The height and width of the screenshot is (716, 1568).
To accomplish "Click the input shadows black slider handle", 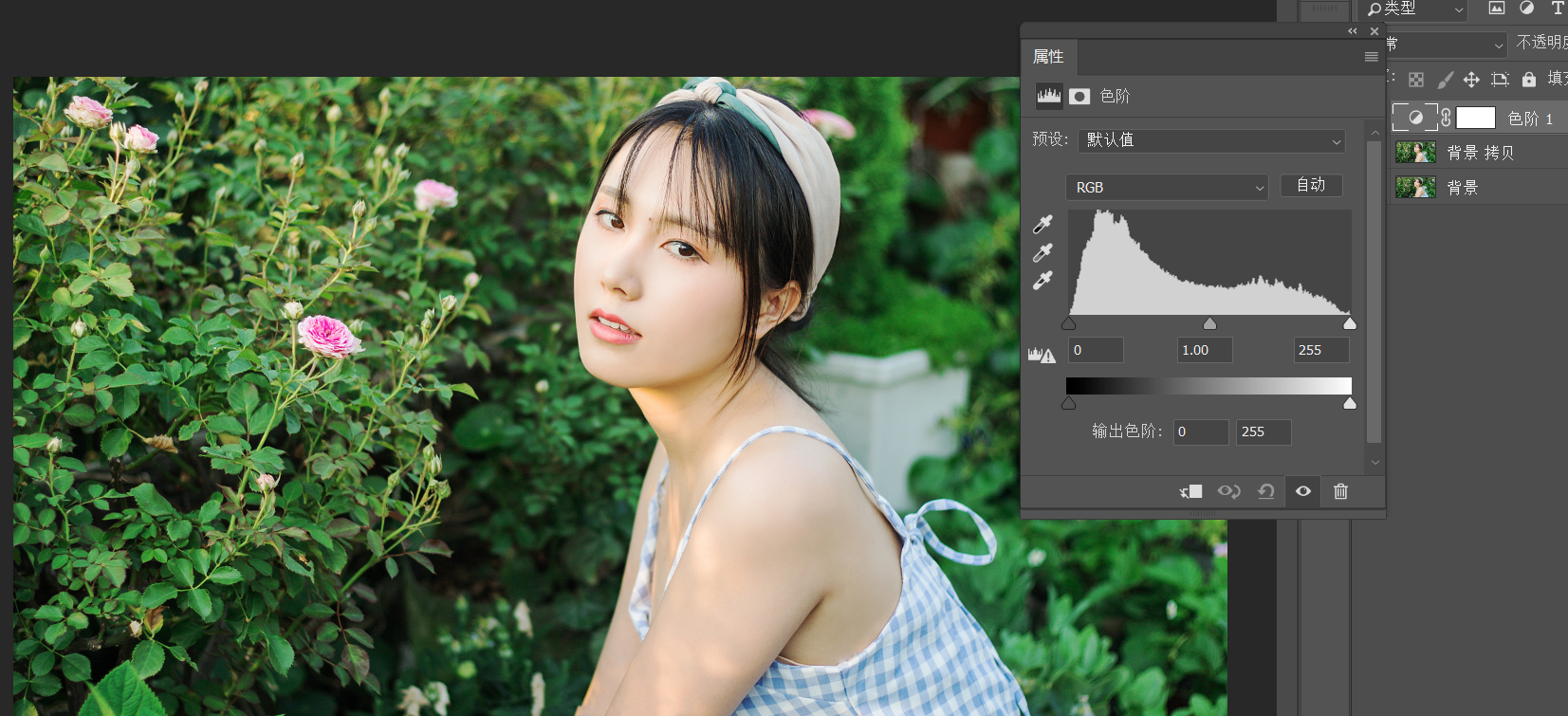I will 1069,323.
